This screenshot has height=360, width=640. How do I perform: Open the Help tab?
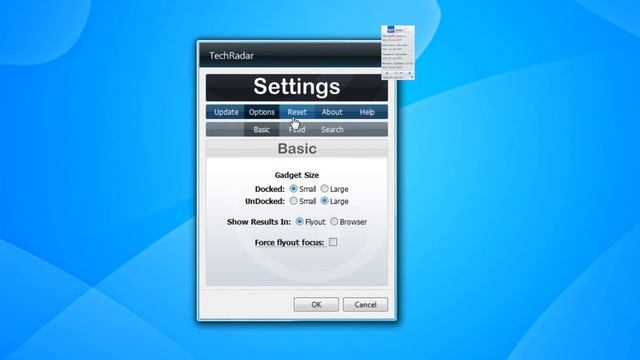367,112
